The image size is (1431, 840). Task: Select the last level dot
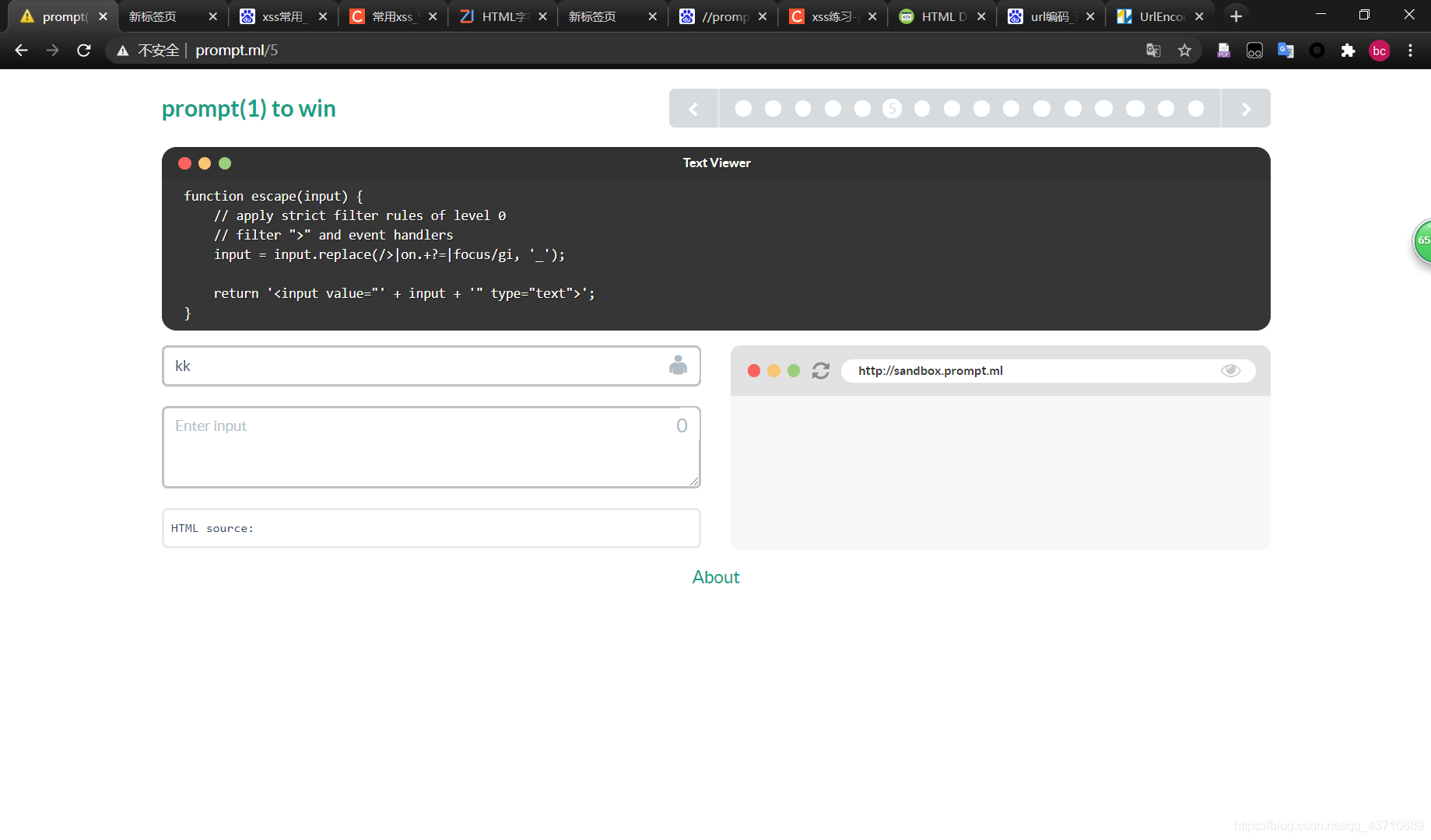pos(1196,109)
